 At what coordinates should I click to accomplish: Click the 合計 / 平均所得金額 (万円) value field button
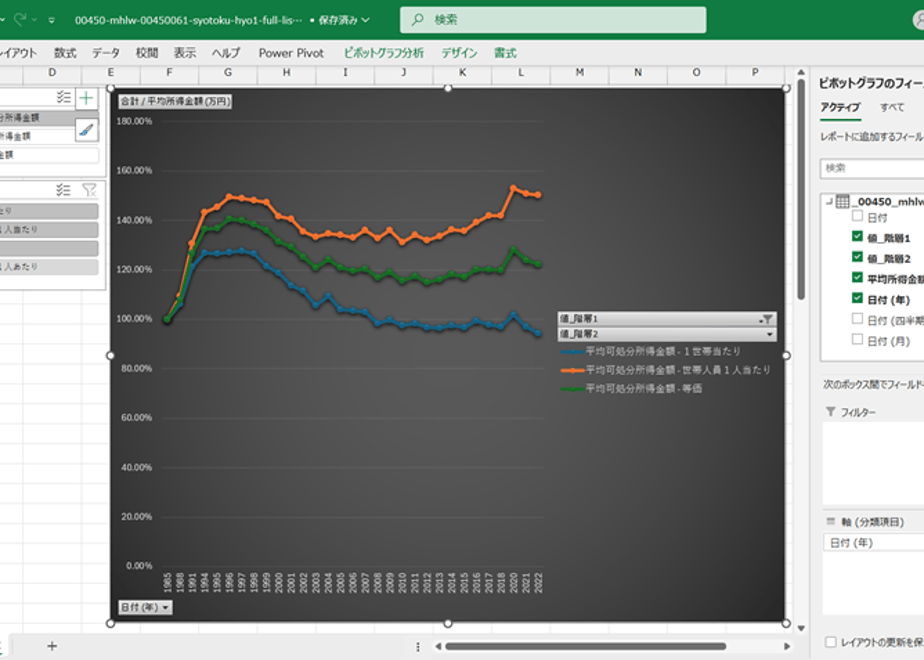175,101
